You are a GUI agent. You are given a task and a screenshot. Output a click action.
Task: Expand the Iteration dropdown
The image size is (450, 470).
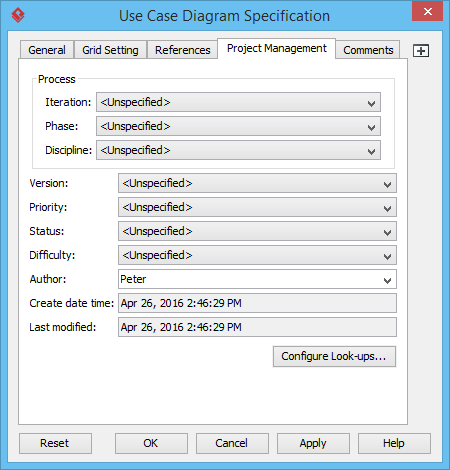tap(238, 102)
